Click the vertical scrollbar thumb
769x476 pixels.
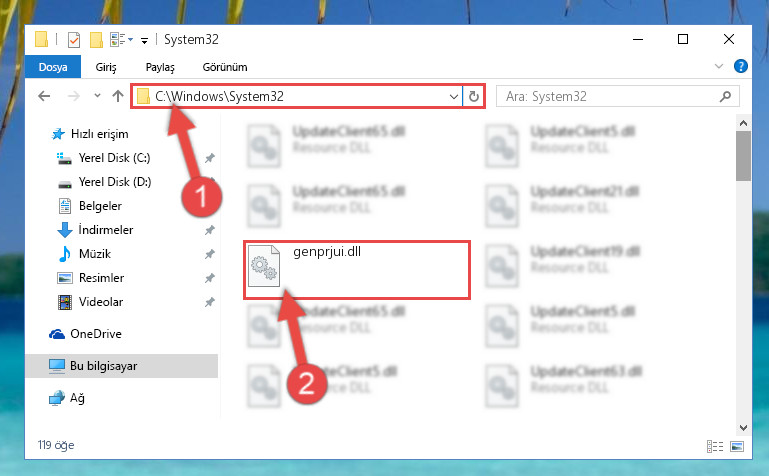[743, 156]
